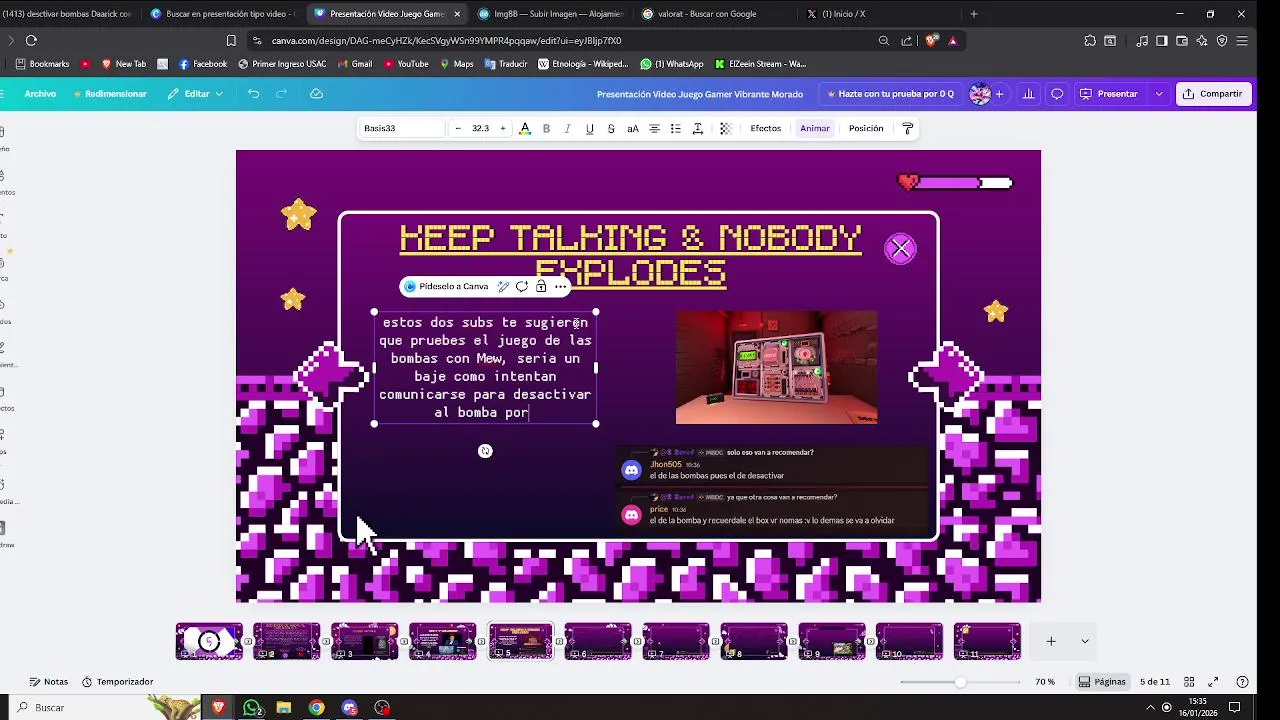Select page 9 thumbnail

(x=832, y=641)
